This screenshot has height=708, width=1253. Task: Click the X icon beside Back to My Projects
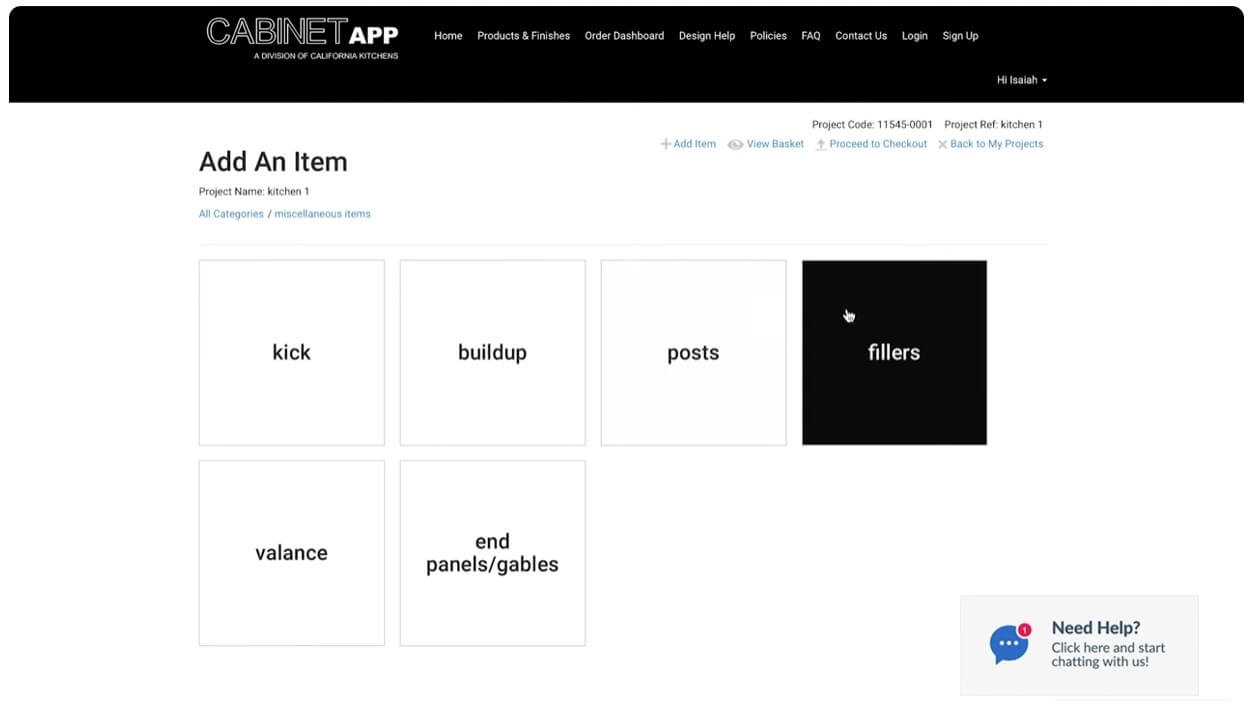941,144
